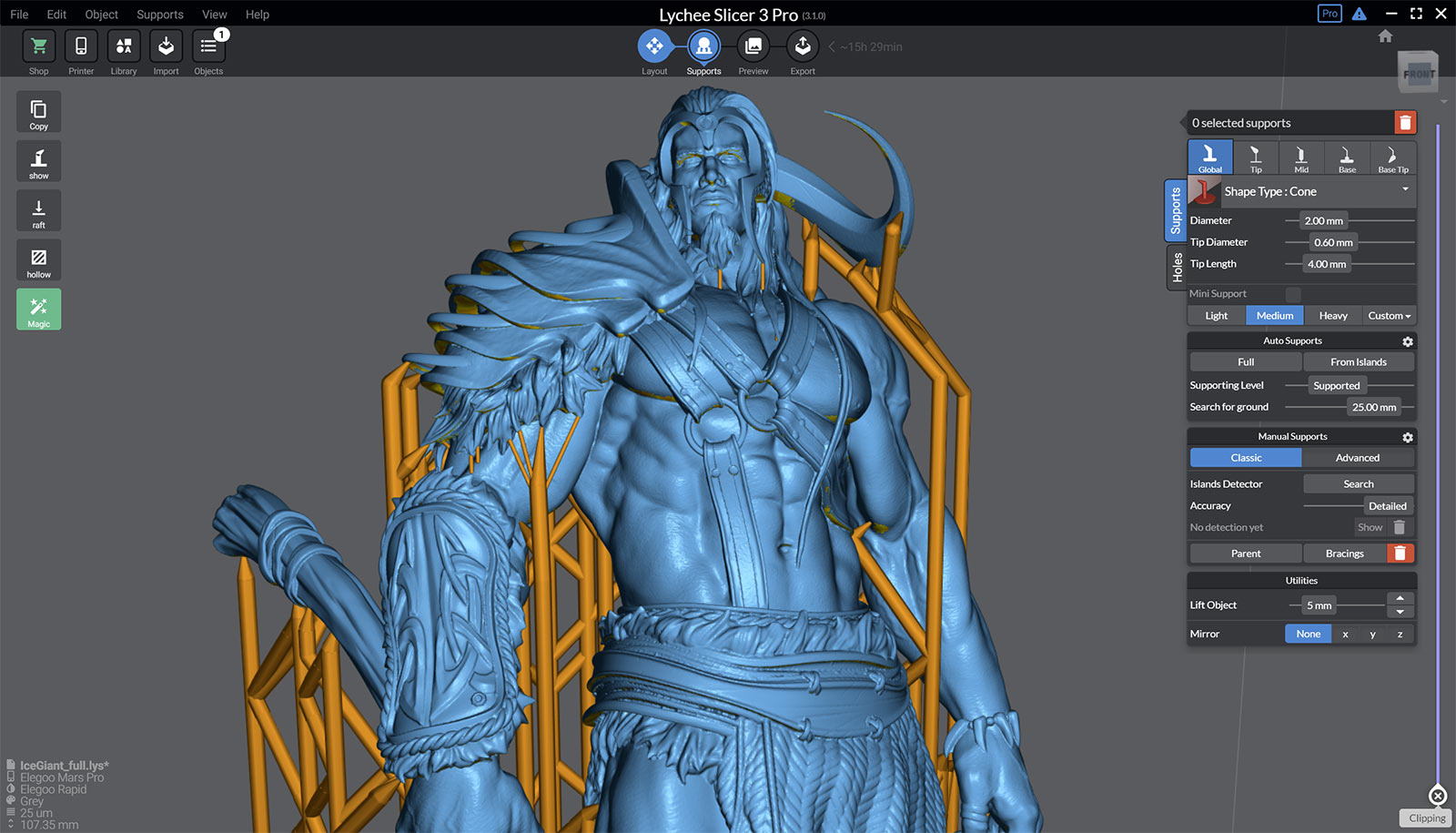Click the home view icon
This screenshot has width=1456, height=833.
[1385, 36]
